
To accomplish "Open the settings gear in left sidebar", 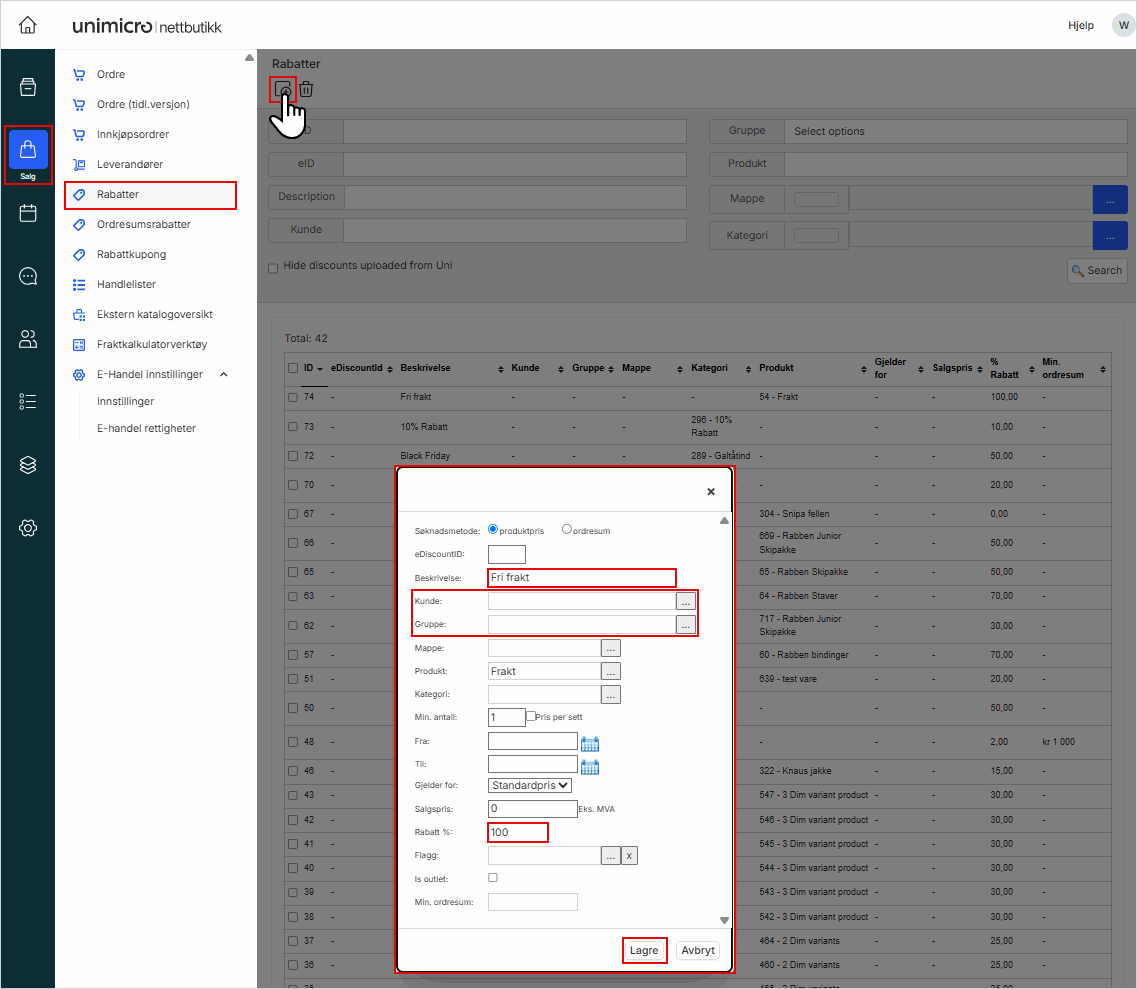I will click(x=28, y=528).
